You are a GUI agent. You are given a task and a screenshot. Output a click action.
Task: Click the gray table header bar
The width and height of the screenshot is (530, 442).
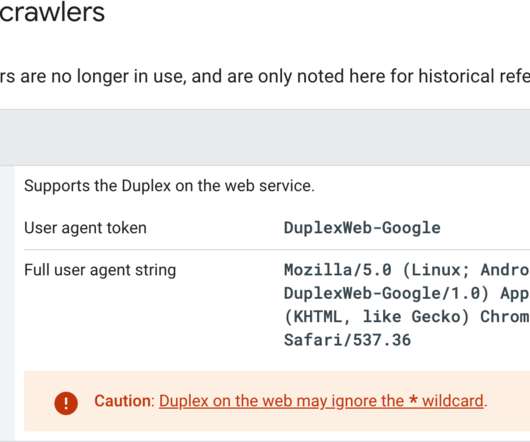coord(265,137)
